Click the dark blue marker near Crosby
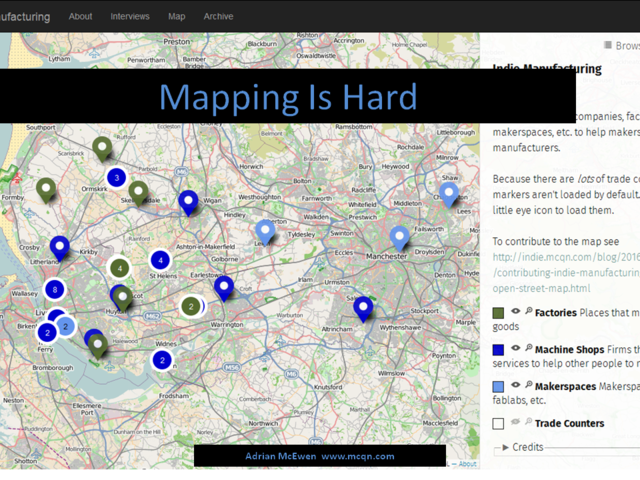640x480 pixels. 60,248
